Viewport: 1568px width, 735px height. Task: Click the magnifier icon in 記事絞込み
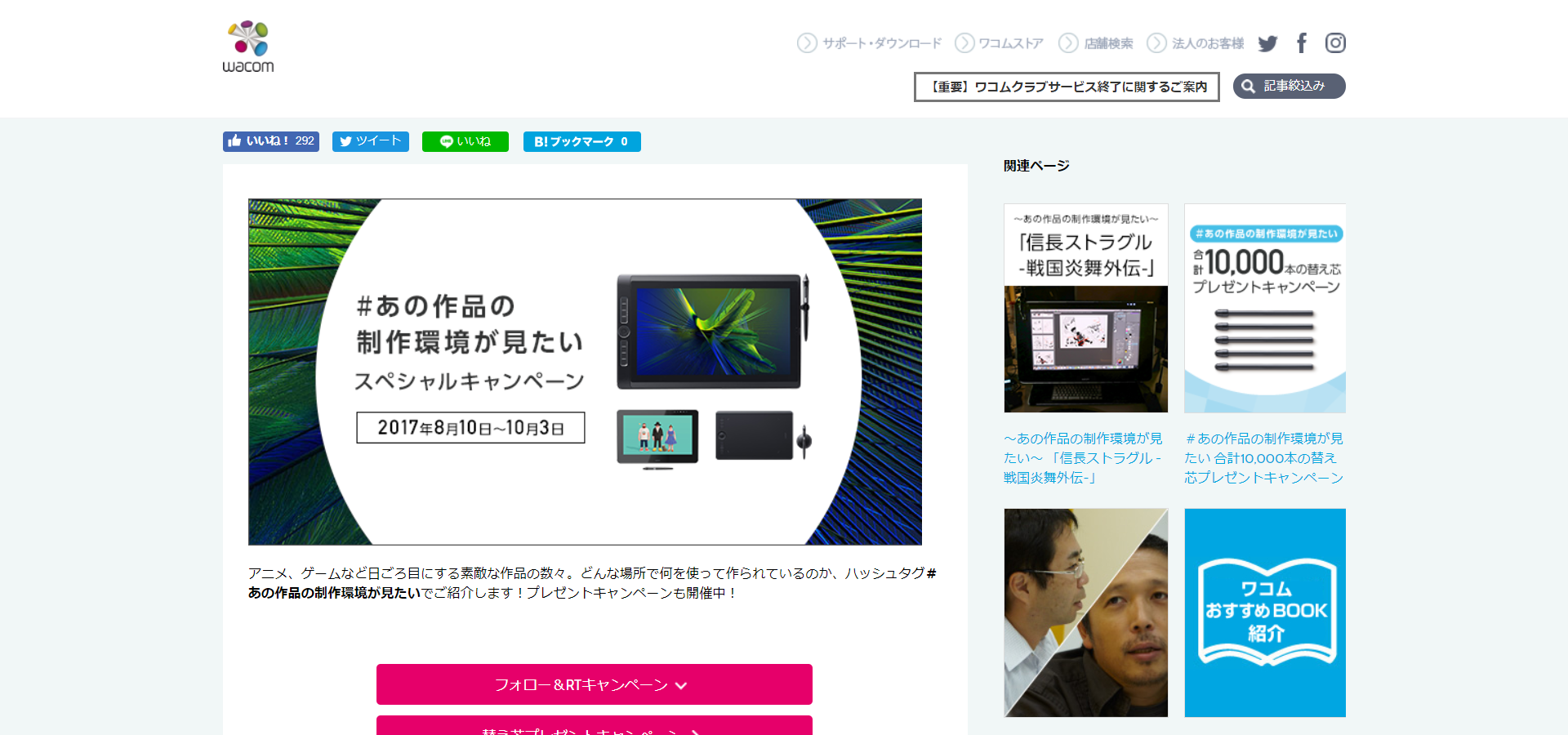pyautogui.click(x=1249, y=87)
